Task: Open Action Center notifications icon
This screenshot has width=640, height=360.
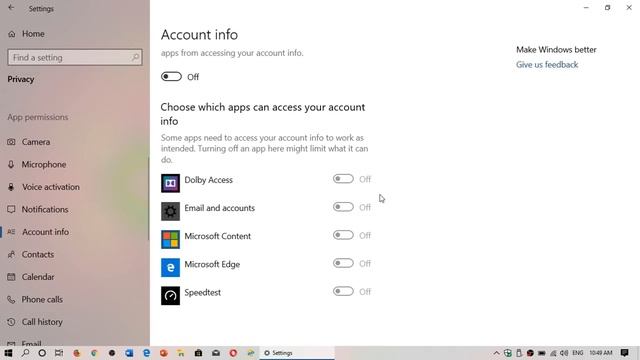Action: (624, 353)
